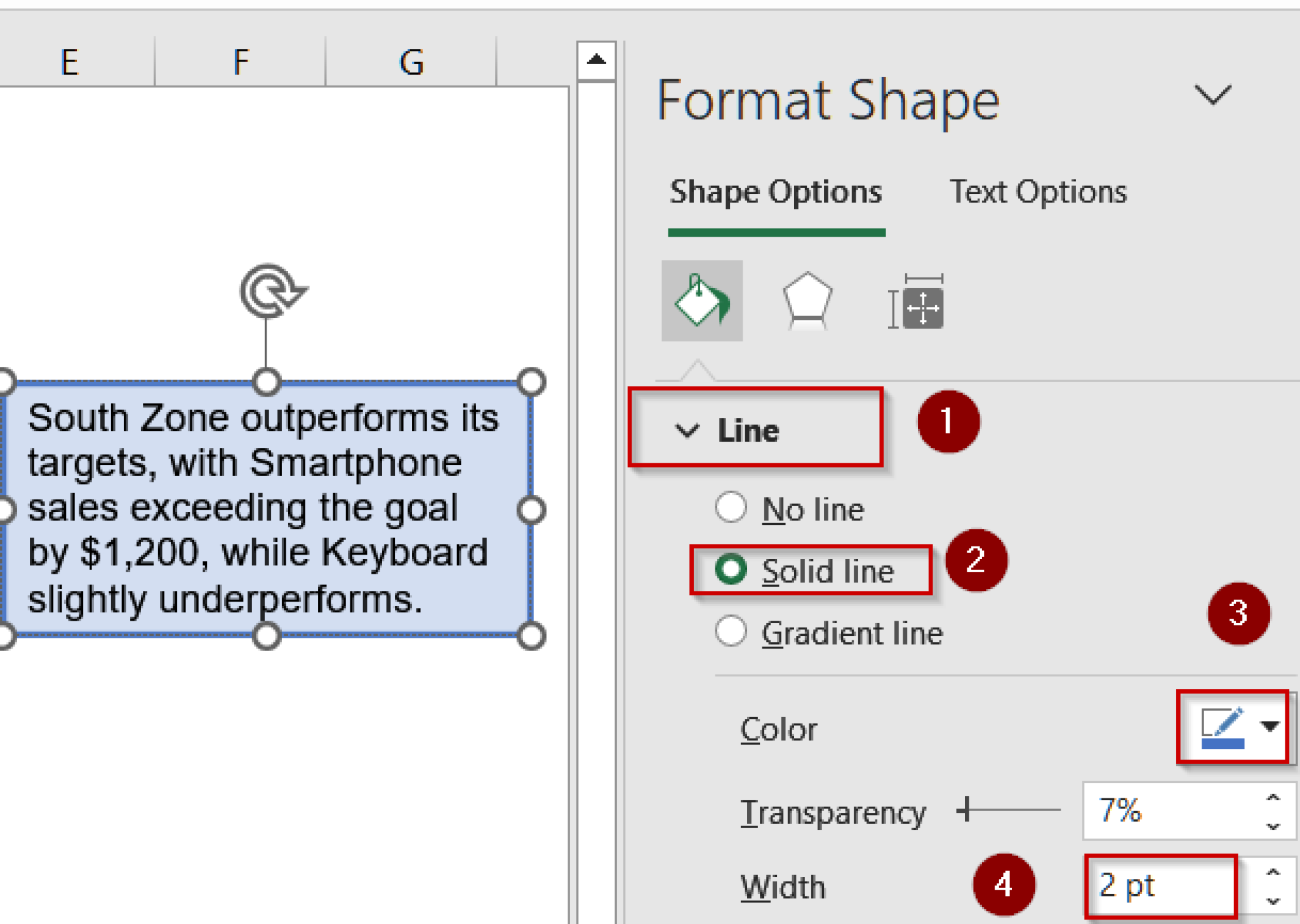This screenshot has height=924, width=1300.
Task: Select column F header
Action: click(241, 62)
